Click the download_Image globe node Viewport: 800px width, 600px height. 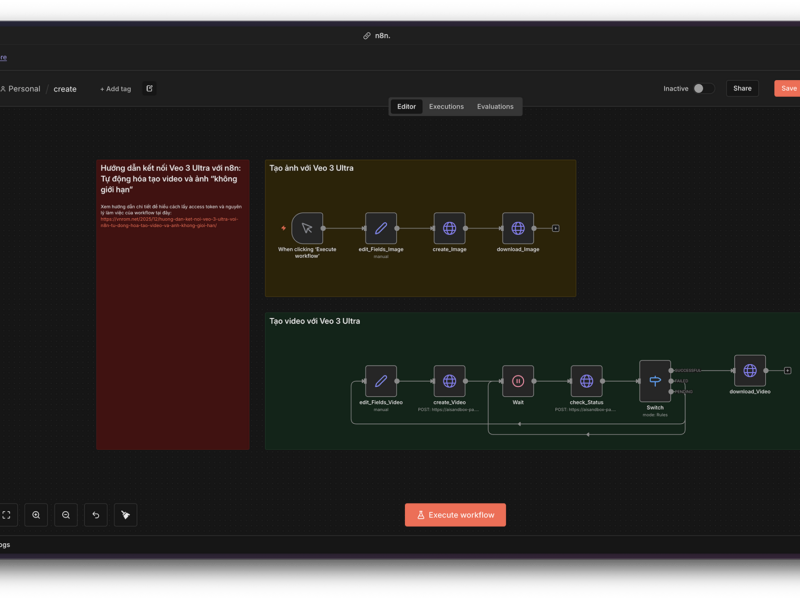pyautogui.click(x=518, y=228)
